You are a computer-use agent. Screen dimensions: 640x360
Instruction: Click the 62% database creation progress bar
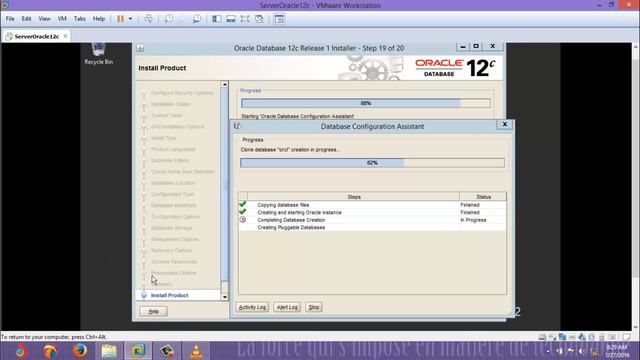click(x=372, y=163)
